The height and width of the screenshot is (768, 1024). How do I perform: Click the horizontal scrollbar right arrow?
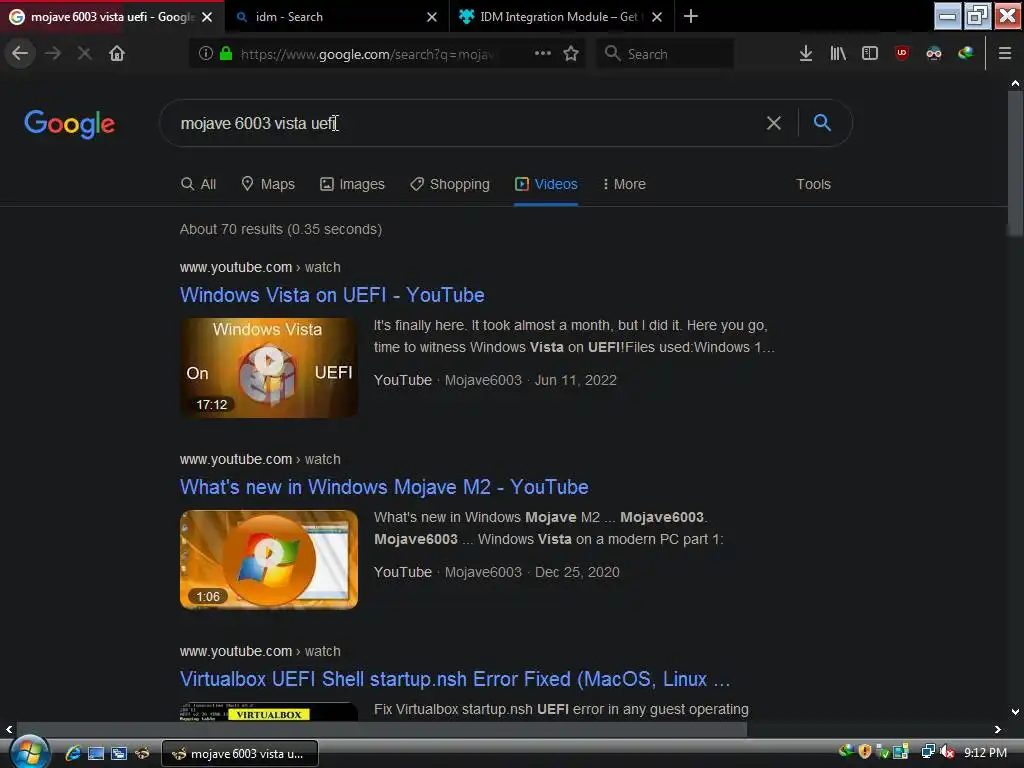[998, 729]
